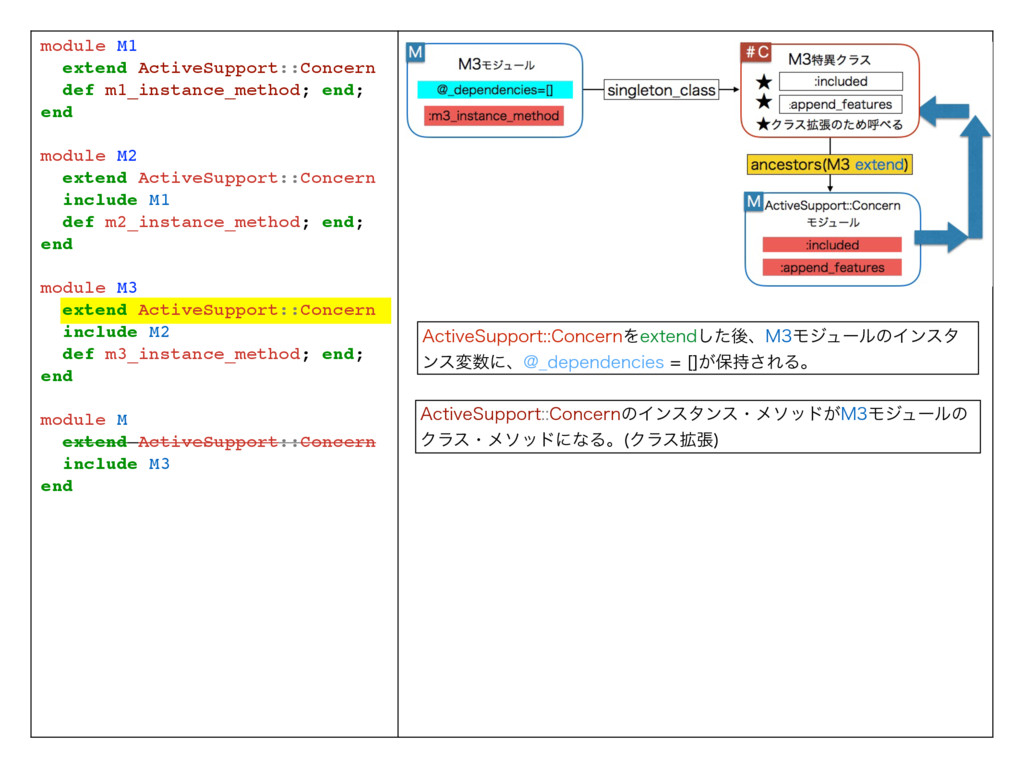Click the 'module M3' code line

[88, 287]
